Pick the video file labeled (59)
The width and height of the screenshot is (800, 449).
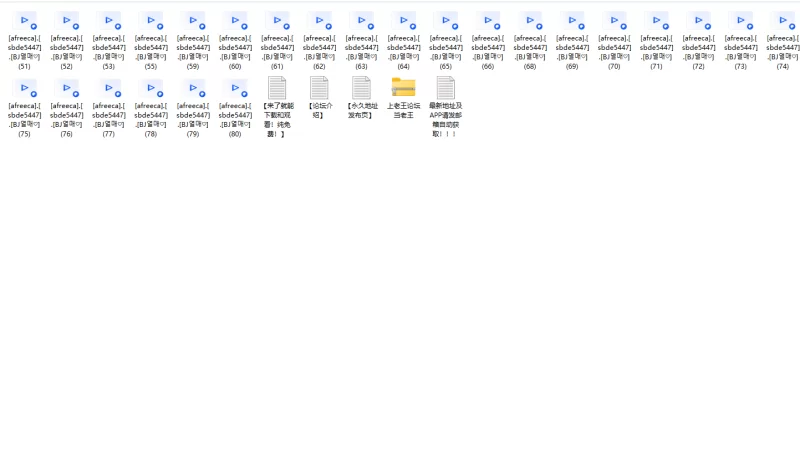click(193, 41)
